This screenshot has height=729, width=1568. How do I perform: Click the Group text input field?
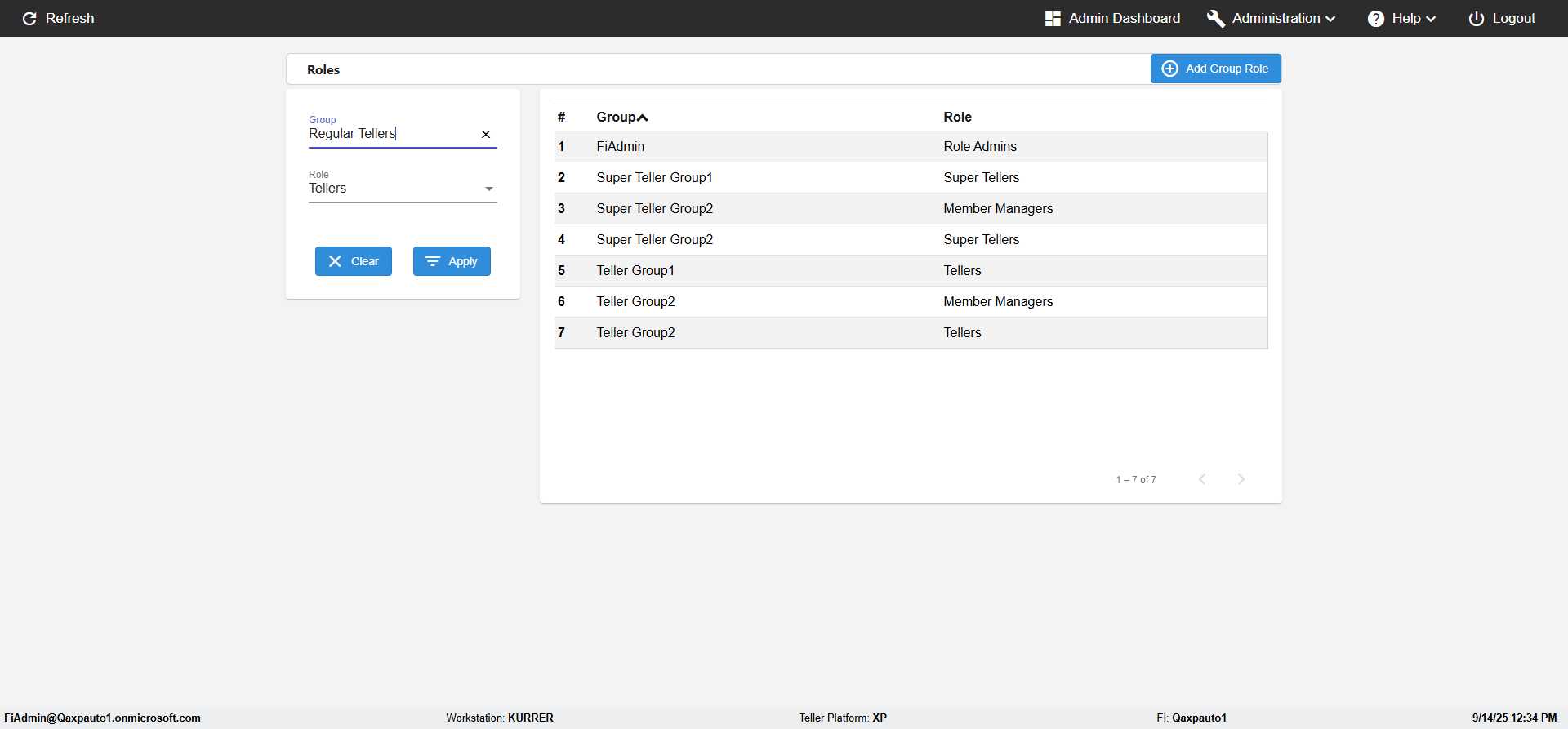(x=390, y=134)
